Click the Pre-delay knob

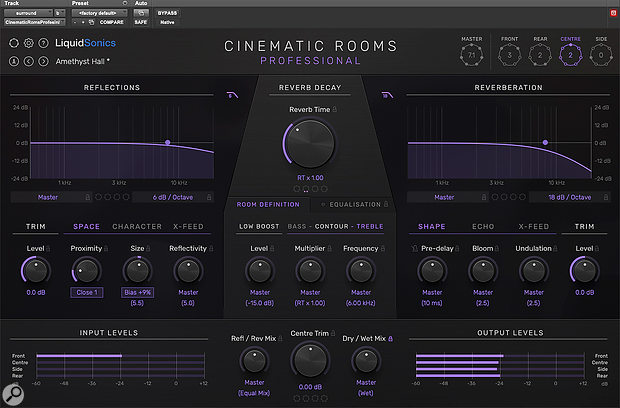pyautogui.click(x=432, y=271)
